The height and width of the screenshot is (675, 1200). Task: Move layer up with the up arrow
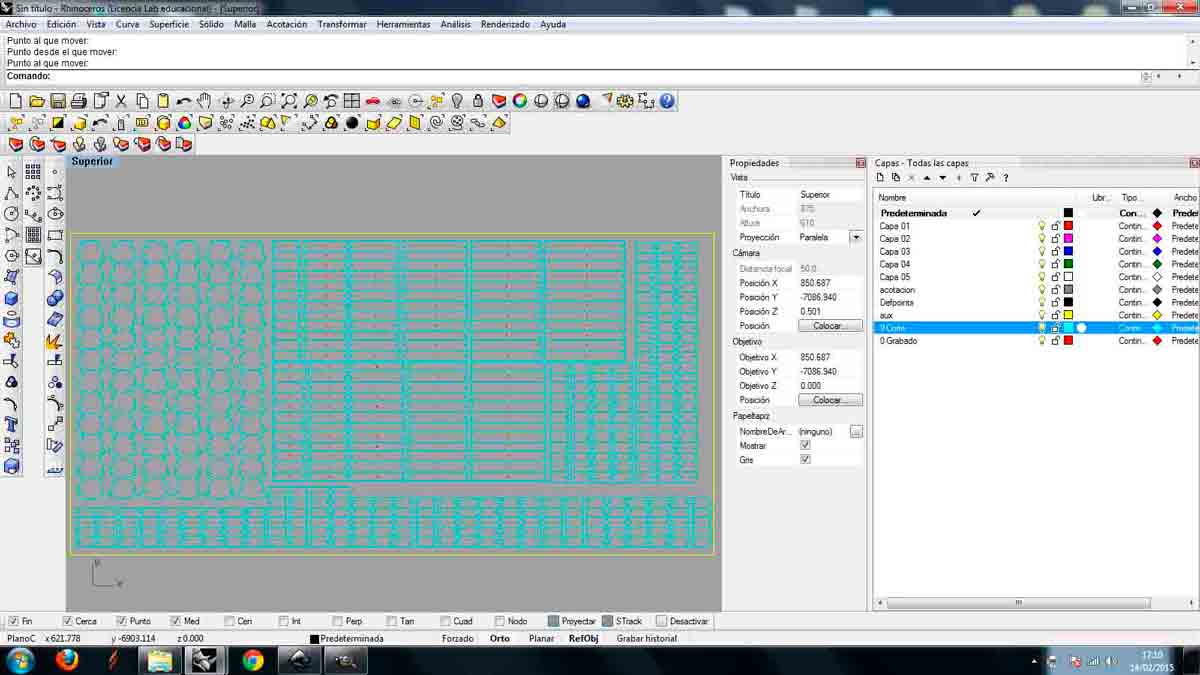(x=927, y=178)
